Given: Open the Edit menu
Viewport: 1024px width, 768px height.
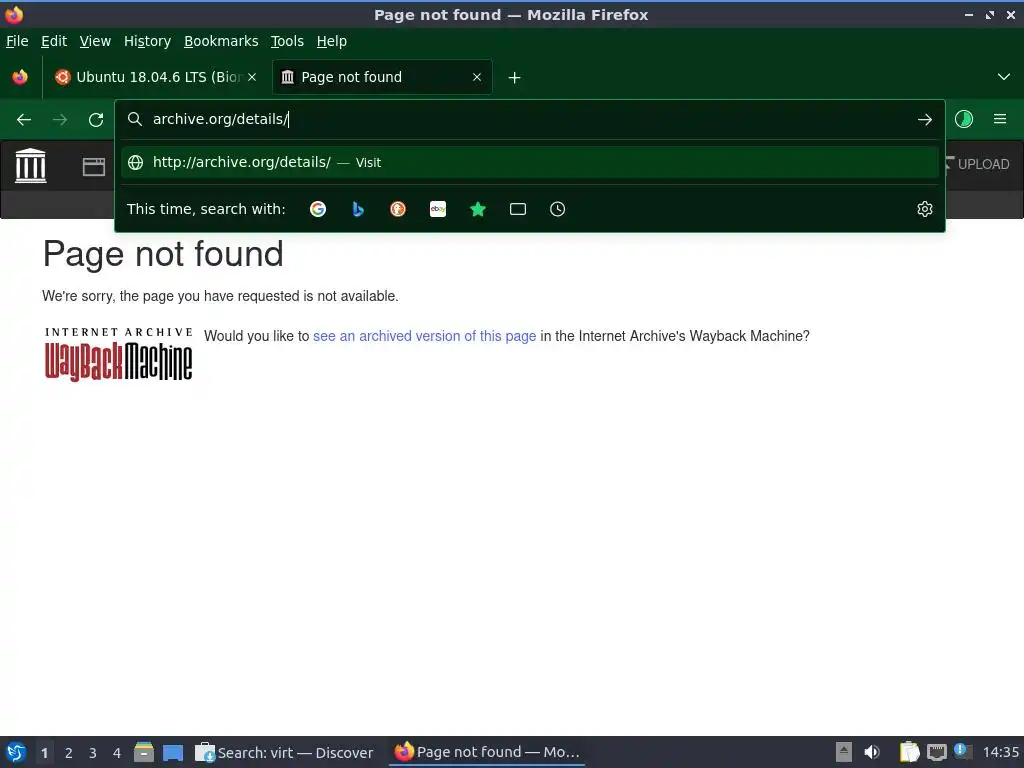Looking at the screenshot, I should coord(54,41).
